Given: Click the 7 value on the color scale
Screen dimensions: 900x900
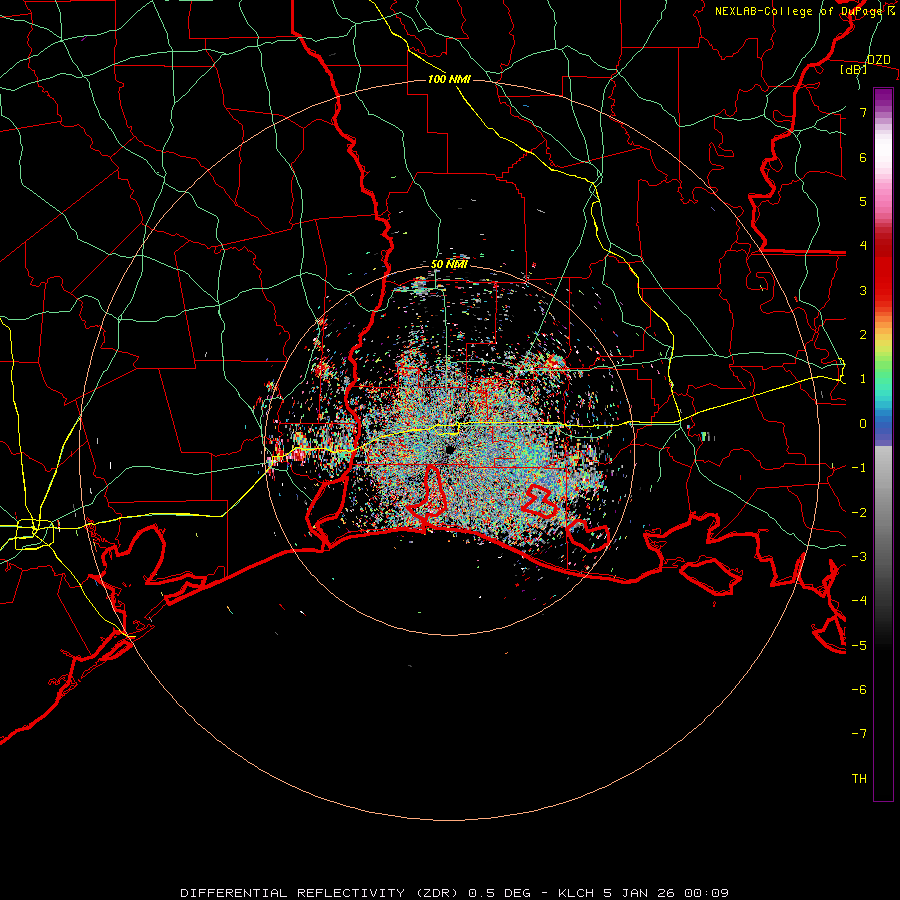Looking at the screenshot, I should tap(863, 112).
